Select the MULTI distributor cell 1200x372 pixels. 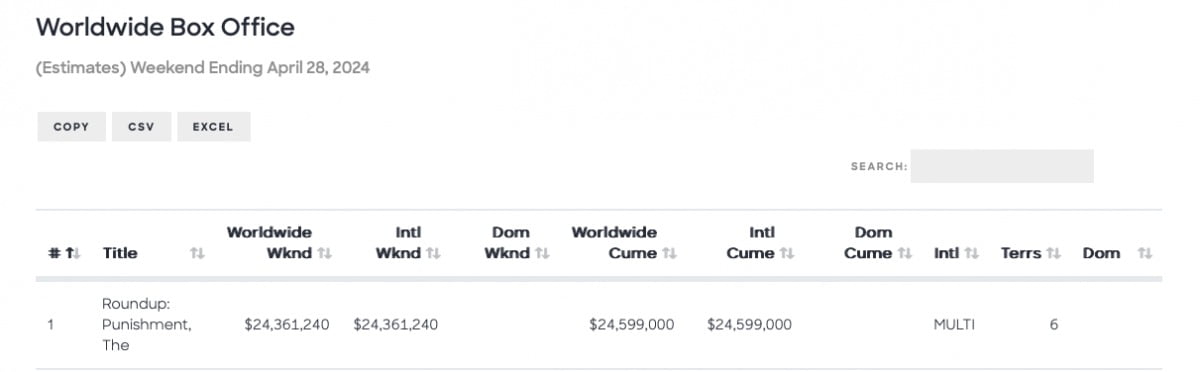click(954, 325)
